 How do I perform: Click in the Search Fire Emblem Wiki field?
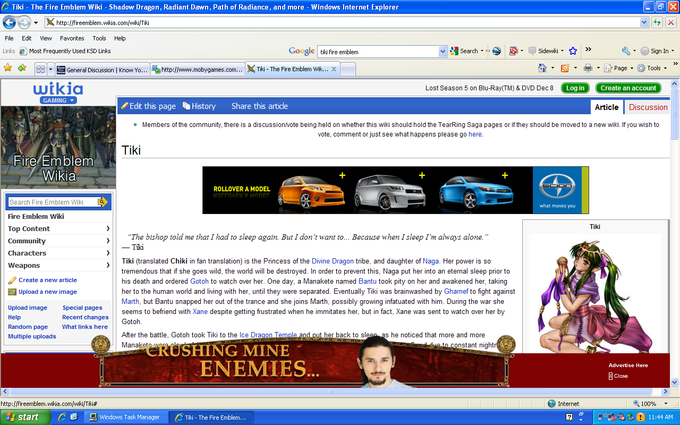(x=53, y=202)
